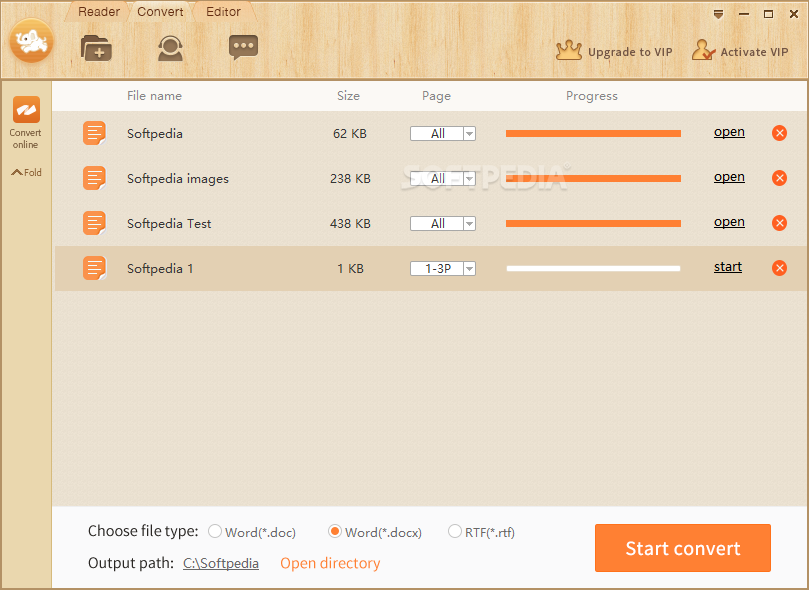Click the document icon for Softpedia 1
Screen dimensions: 809x590
(x=94, y=268)
